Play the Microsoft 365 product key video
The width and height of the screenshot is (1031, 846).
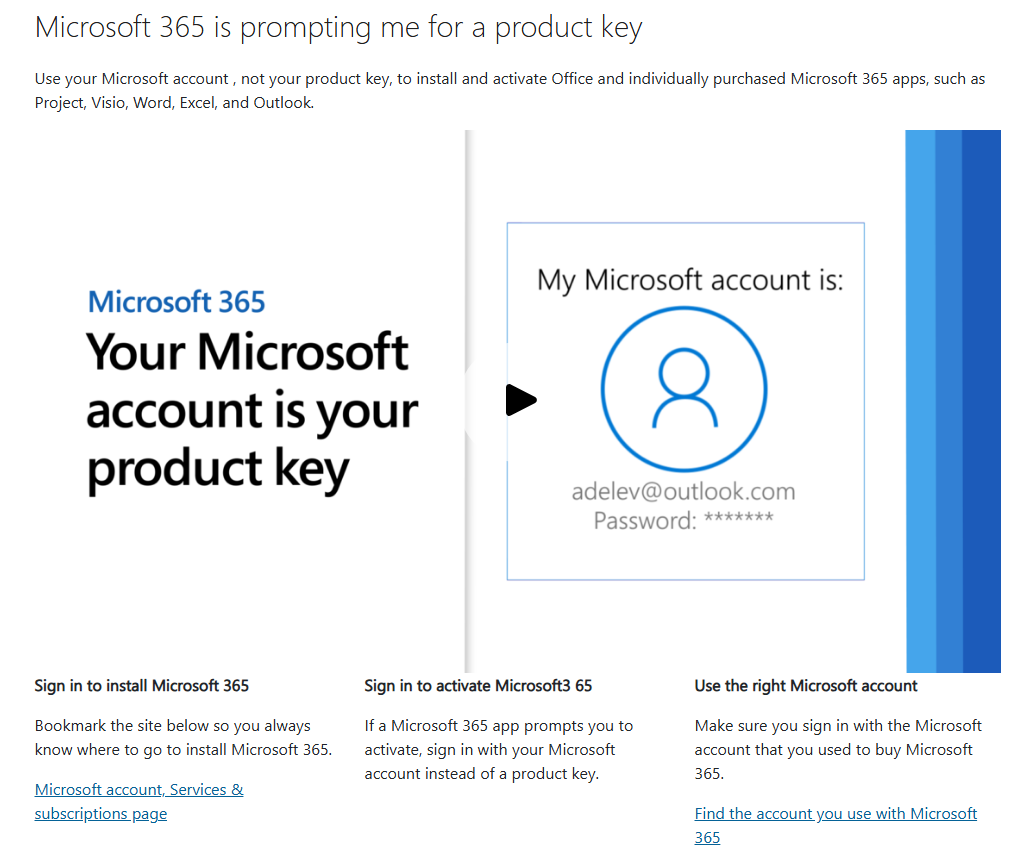click(520, 400)
